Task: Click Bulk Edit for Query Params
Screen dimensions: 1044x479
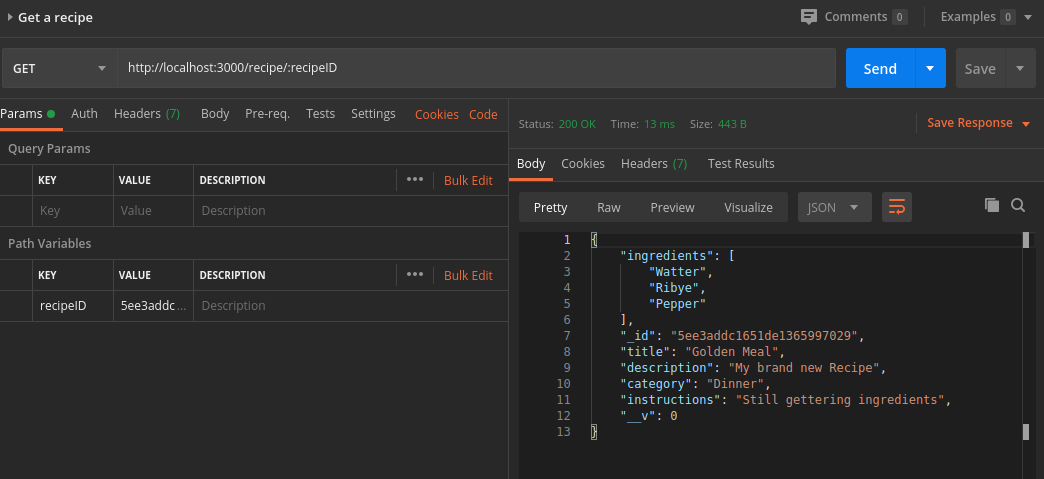Action: (x=469, y=181)
